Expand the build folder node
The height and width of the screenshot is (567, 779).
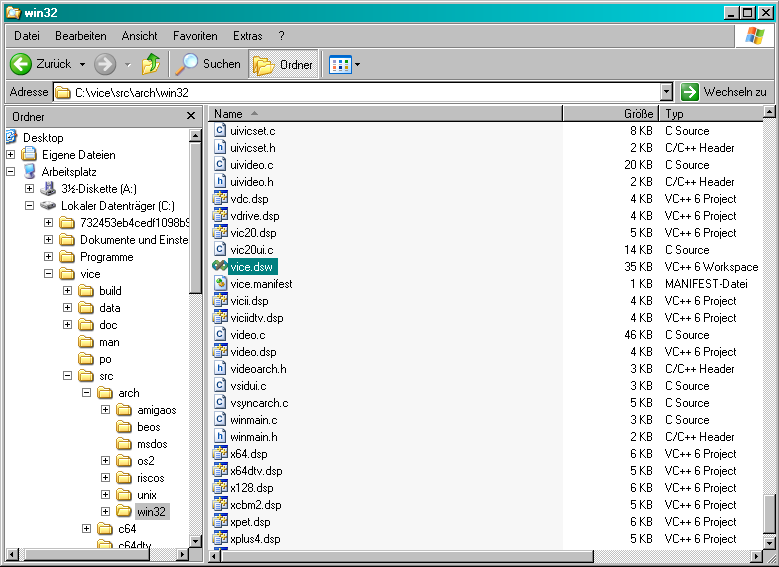pyautogui.click(x=67, y=291)
